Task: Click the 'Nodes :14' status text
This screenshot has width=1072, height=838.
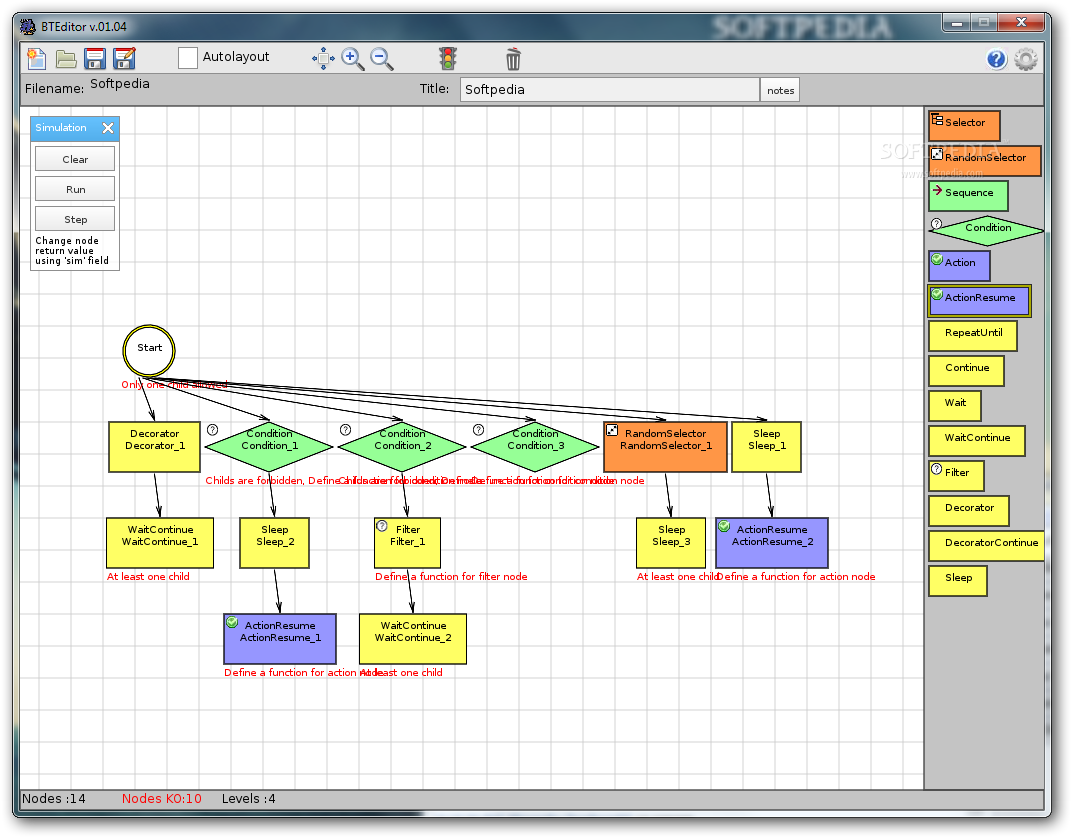Action: coord(53,798)
